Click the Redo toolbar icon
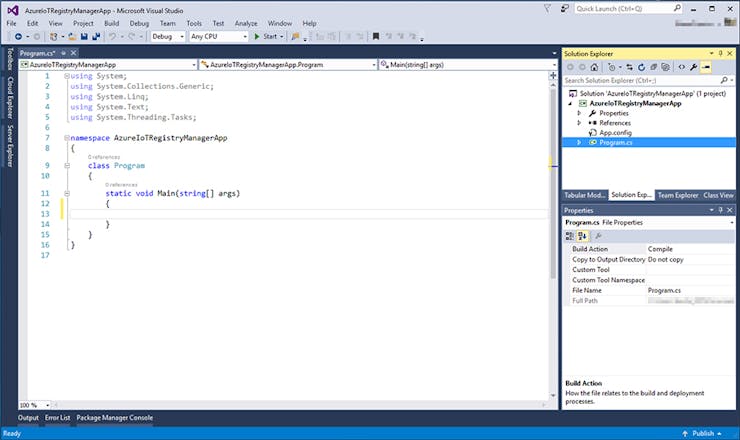The width and height of the screenshot is (740, 440). (x=132, y=36)
